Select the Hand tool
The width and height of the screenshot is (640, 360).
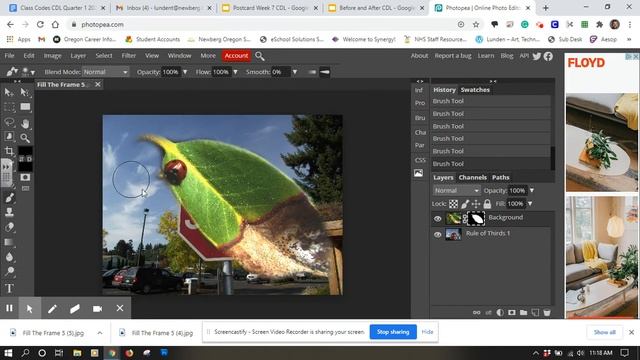click(25, 123)
